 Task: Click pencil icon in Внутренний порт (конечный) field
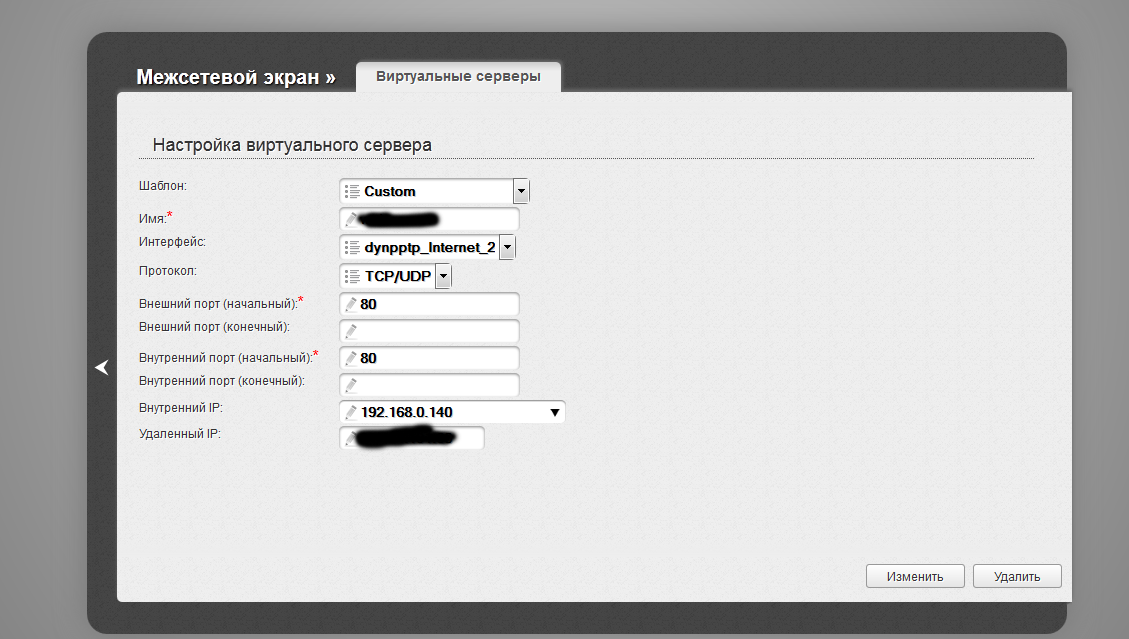click(x=350, y=385)
